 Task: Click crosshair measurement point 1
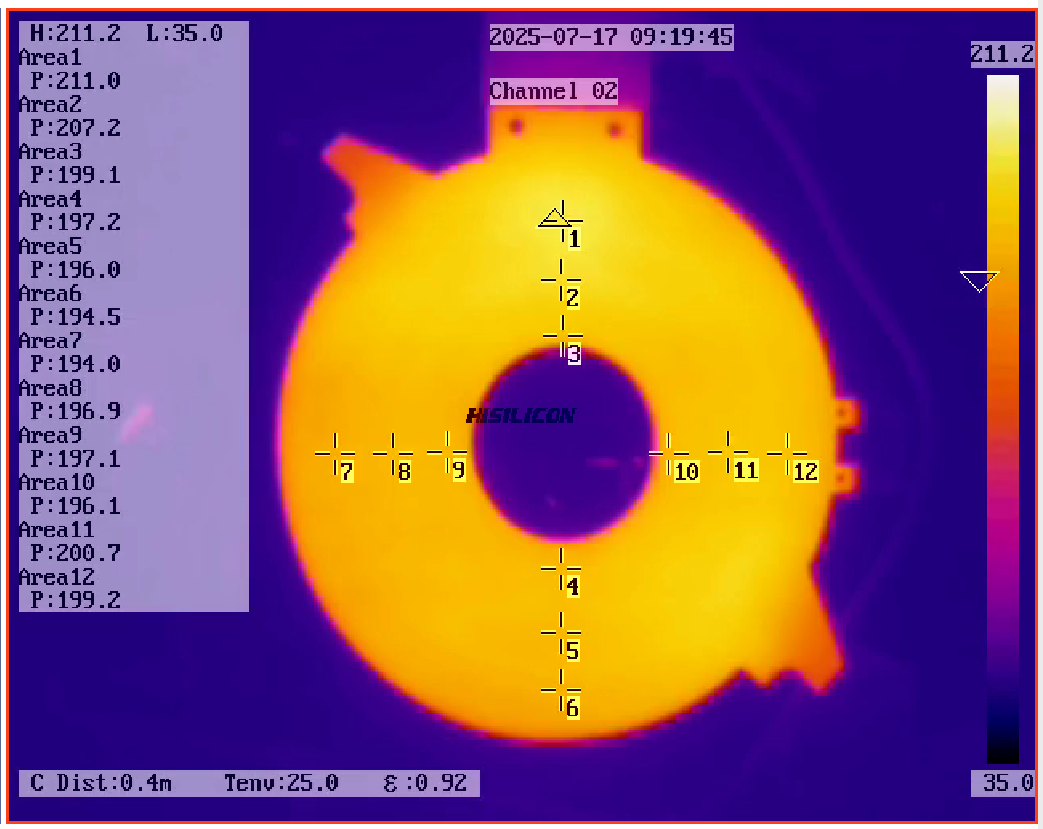(x=563, y=220)
